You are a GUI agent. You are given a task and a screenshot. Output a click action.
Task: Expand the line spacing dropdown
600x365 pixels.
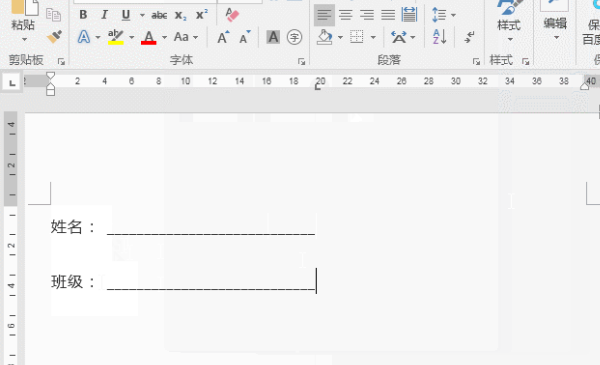click(453, 15)
